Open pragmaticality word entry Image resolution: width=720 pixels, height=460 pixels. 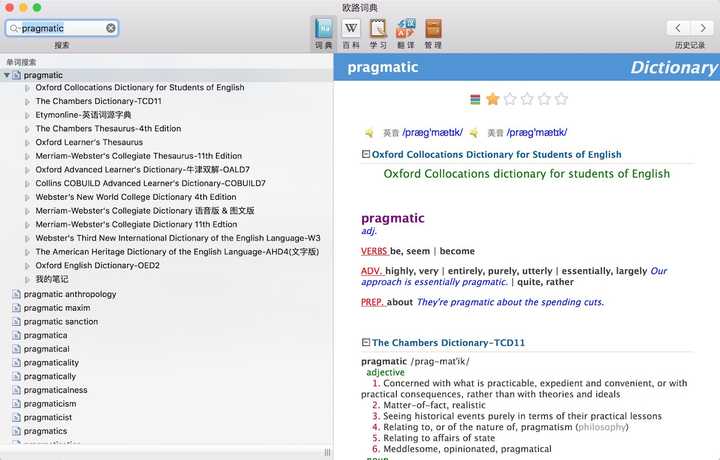(51, 363)
